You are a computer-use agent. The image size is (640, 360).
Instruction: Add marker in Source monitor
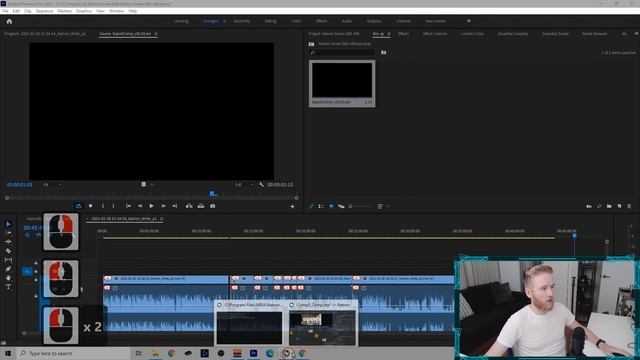click(x=91, y=206)
